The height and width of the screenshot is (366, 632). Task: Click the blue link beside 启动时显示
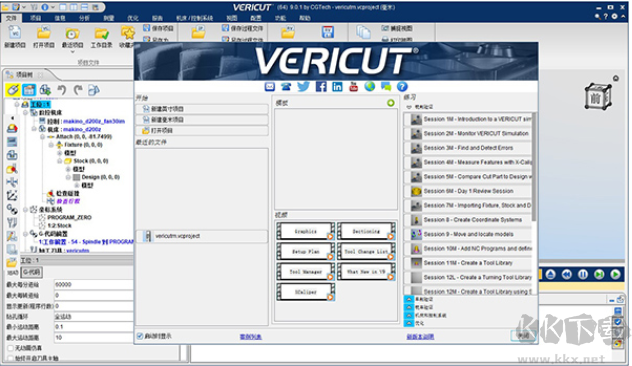251,337
